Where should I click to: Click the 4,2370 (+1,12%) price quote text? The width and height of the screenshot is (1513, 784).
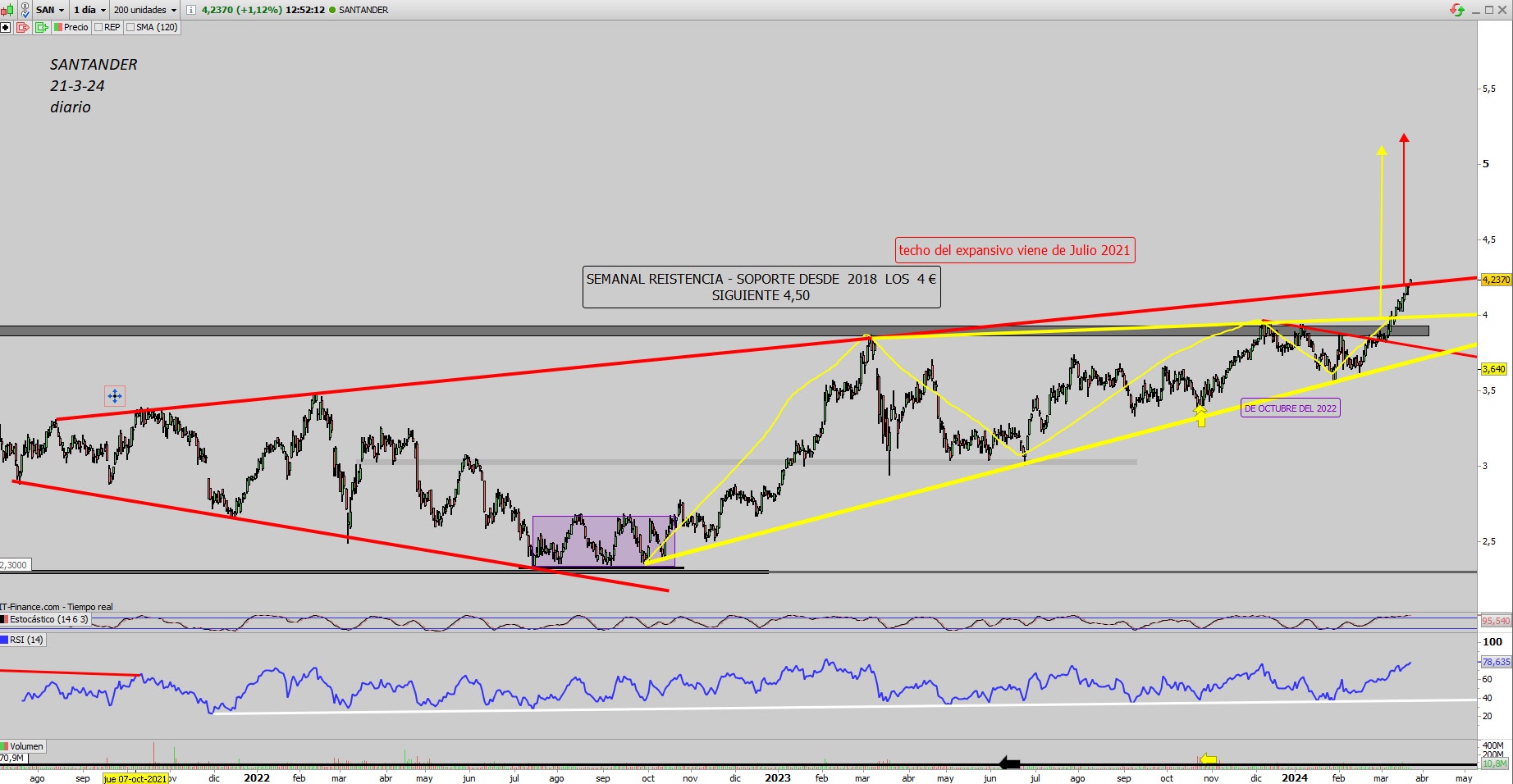pyautogui.click(x=242, y=10)
